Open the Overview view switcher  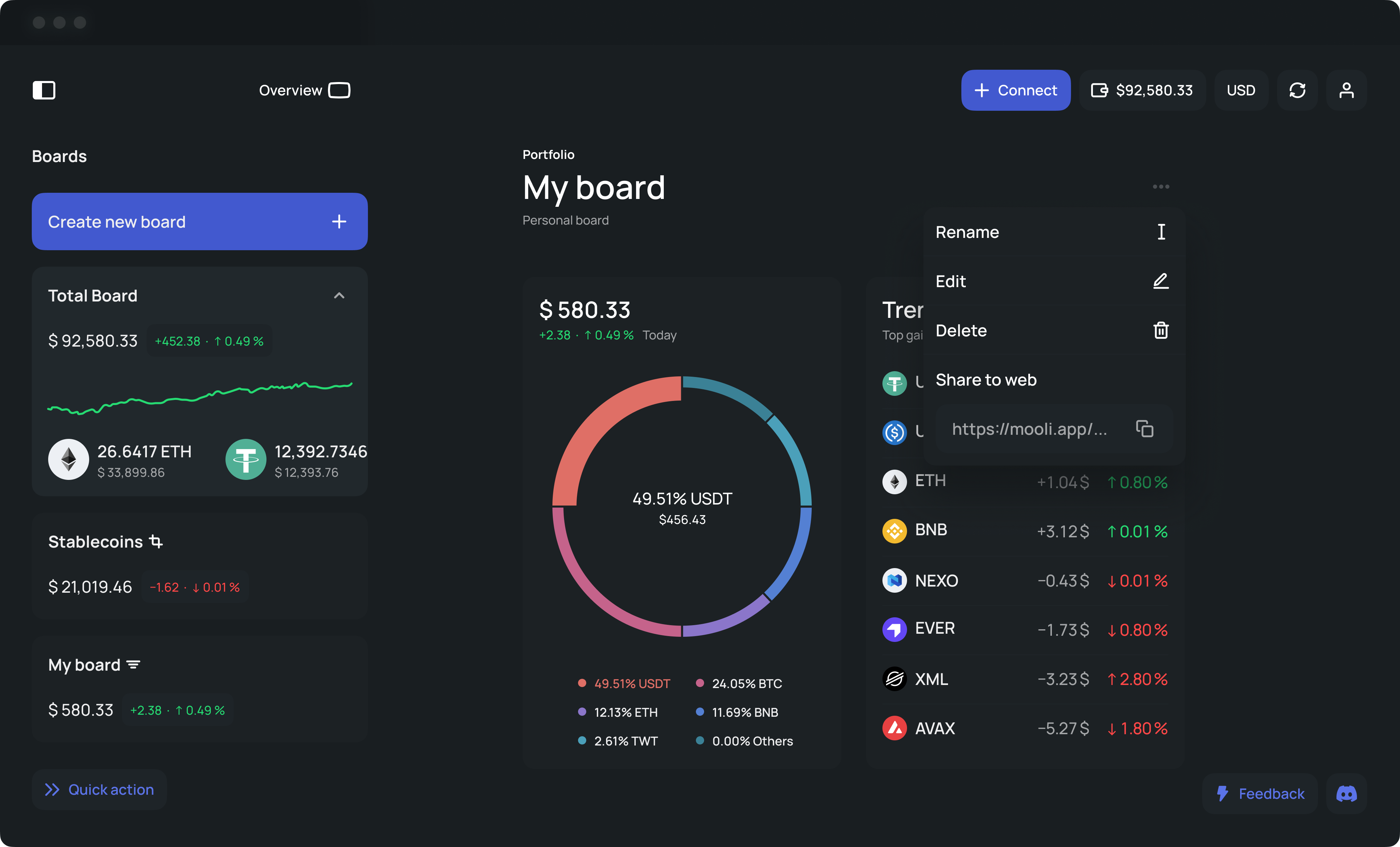tap(304, 90)
